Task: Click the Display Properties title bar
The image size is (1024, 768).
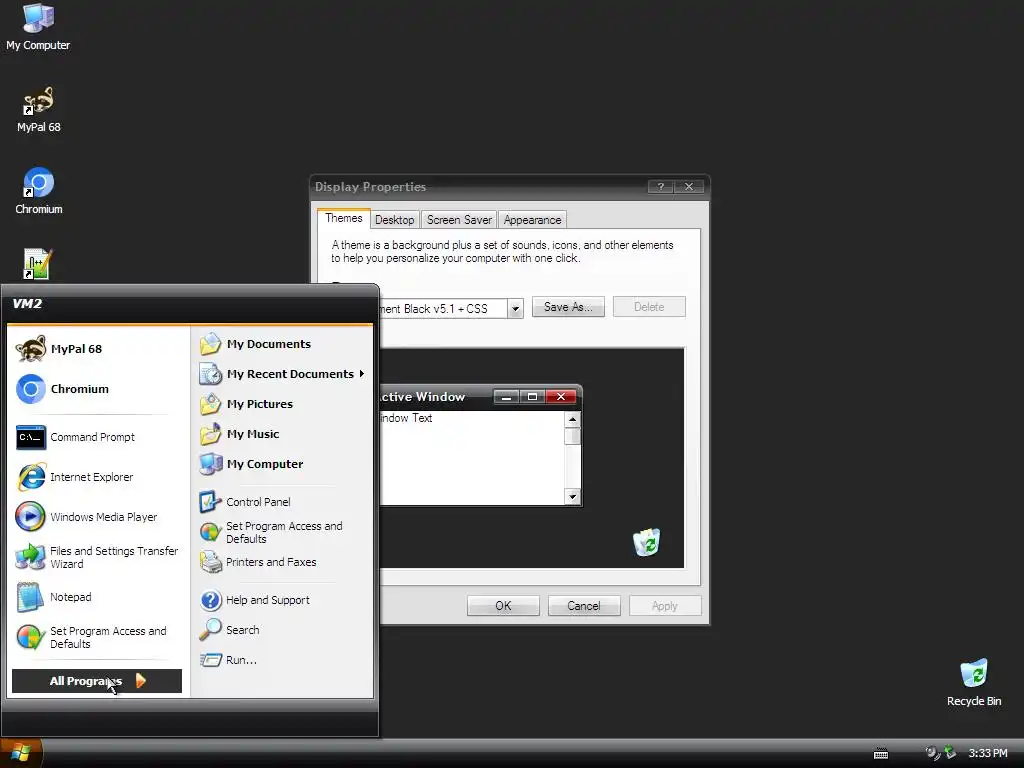Action: click(x=480, y=187)
